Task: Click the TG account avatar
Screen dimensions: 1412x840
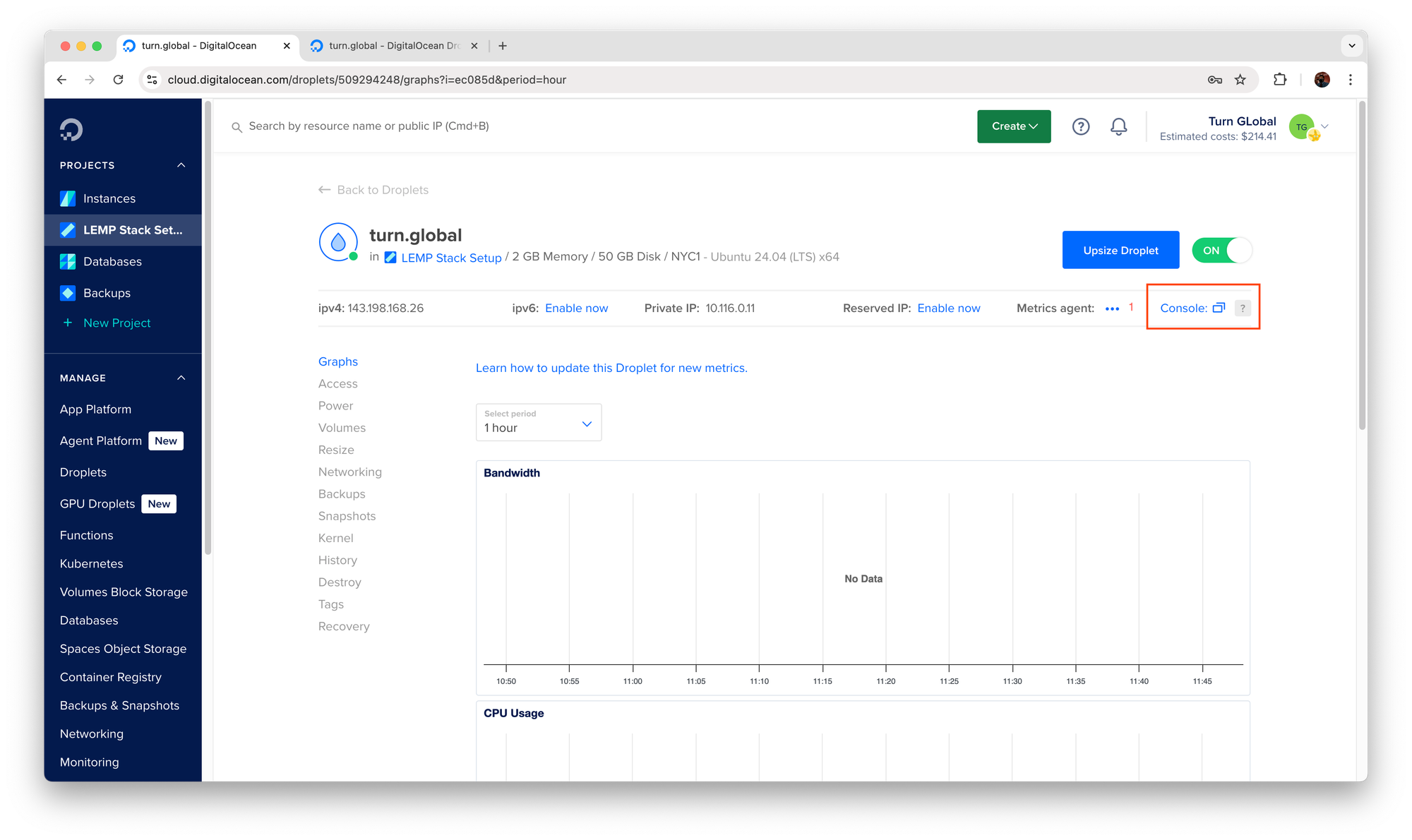Action: coord(1302,127)
